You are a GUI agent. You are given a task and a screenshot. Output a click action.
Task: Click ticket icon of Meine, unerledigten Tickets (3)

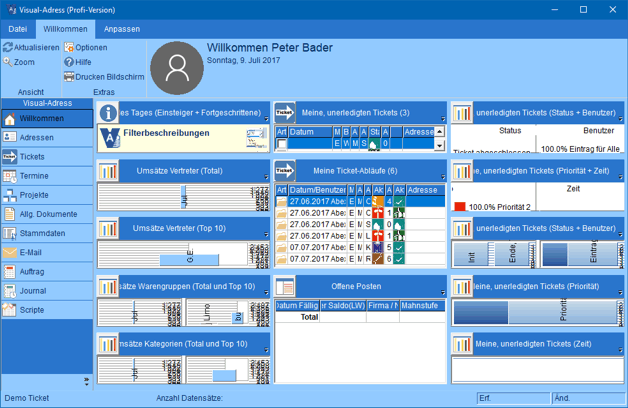(x=285, y=113)
